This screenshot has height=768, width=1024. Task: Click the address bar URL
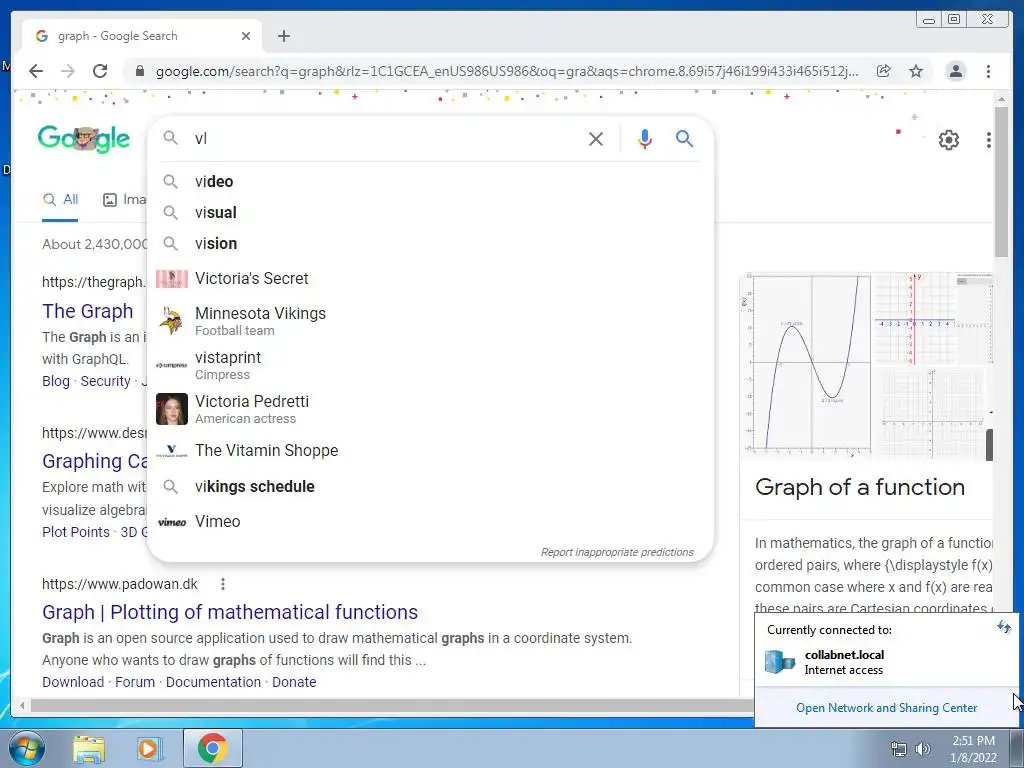507,71
